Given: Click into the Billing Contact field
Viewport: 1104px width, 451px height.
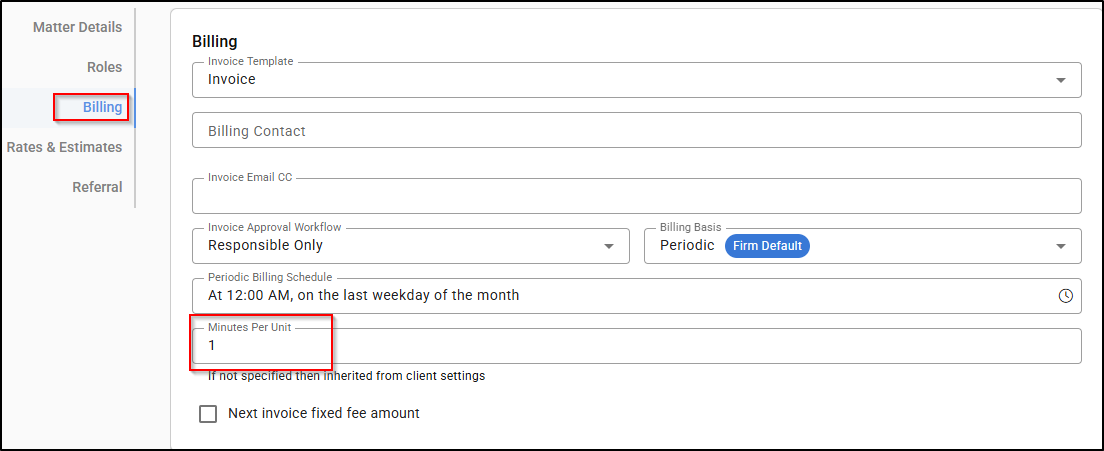Looking at the screenshot, I should [x=636, y=131].
